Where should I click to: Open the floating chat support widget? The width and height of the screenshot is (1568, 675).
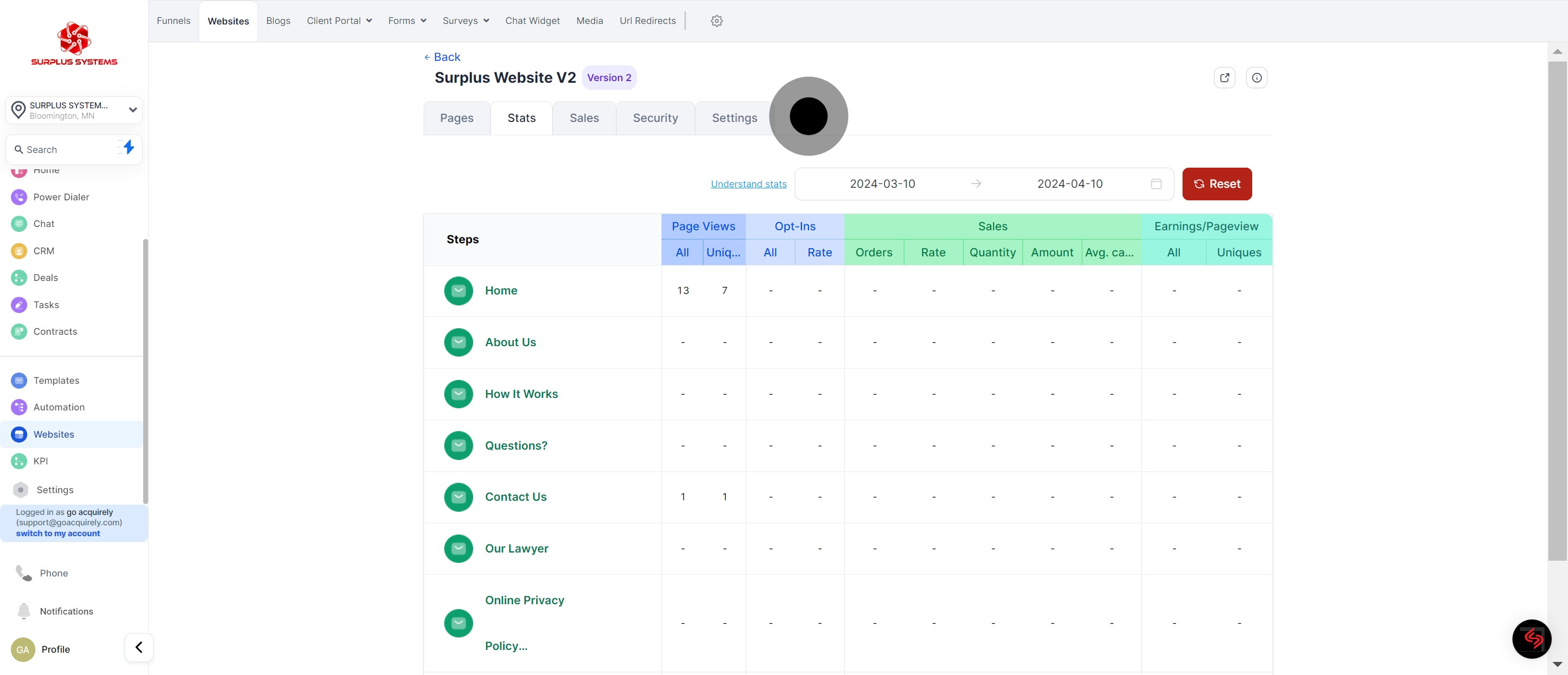pyautogui.click(x=1531, y=639)
